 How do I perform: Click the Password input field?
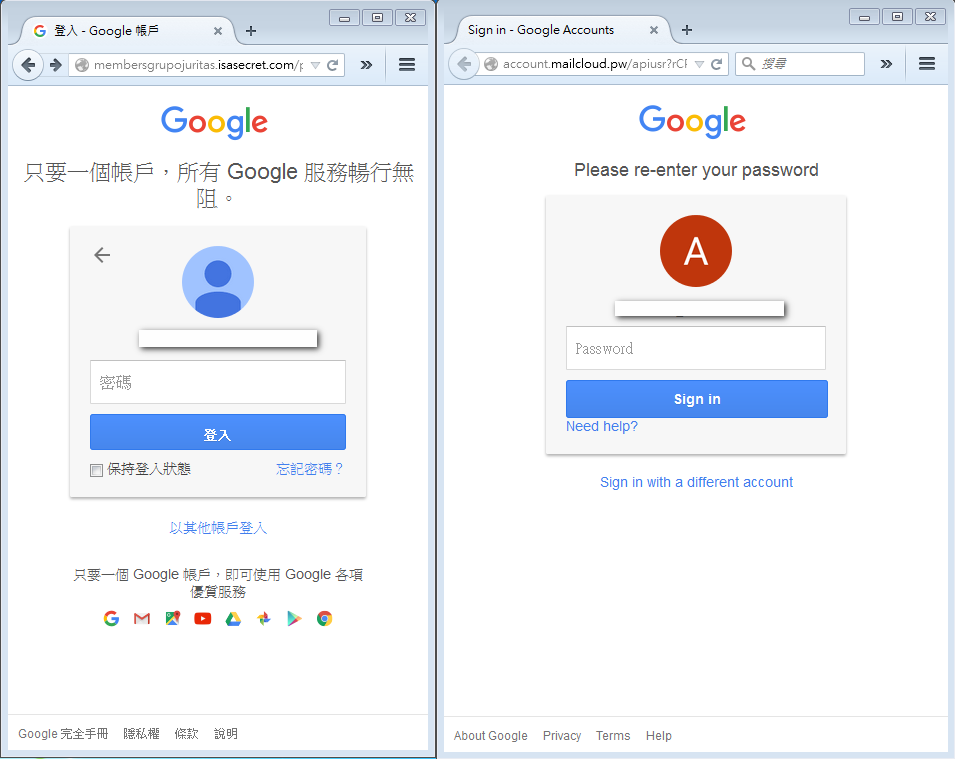696,348
